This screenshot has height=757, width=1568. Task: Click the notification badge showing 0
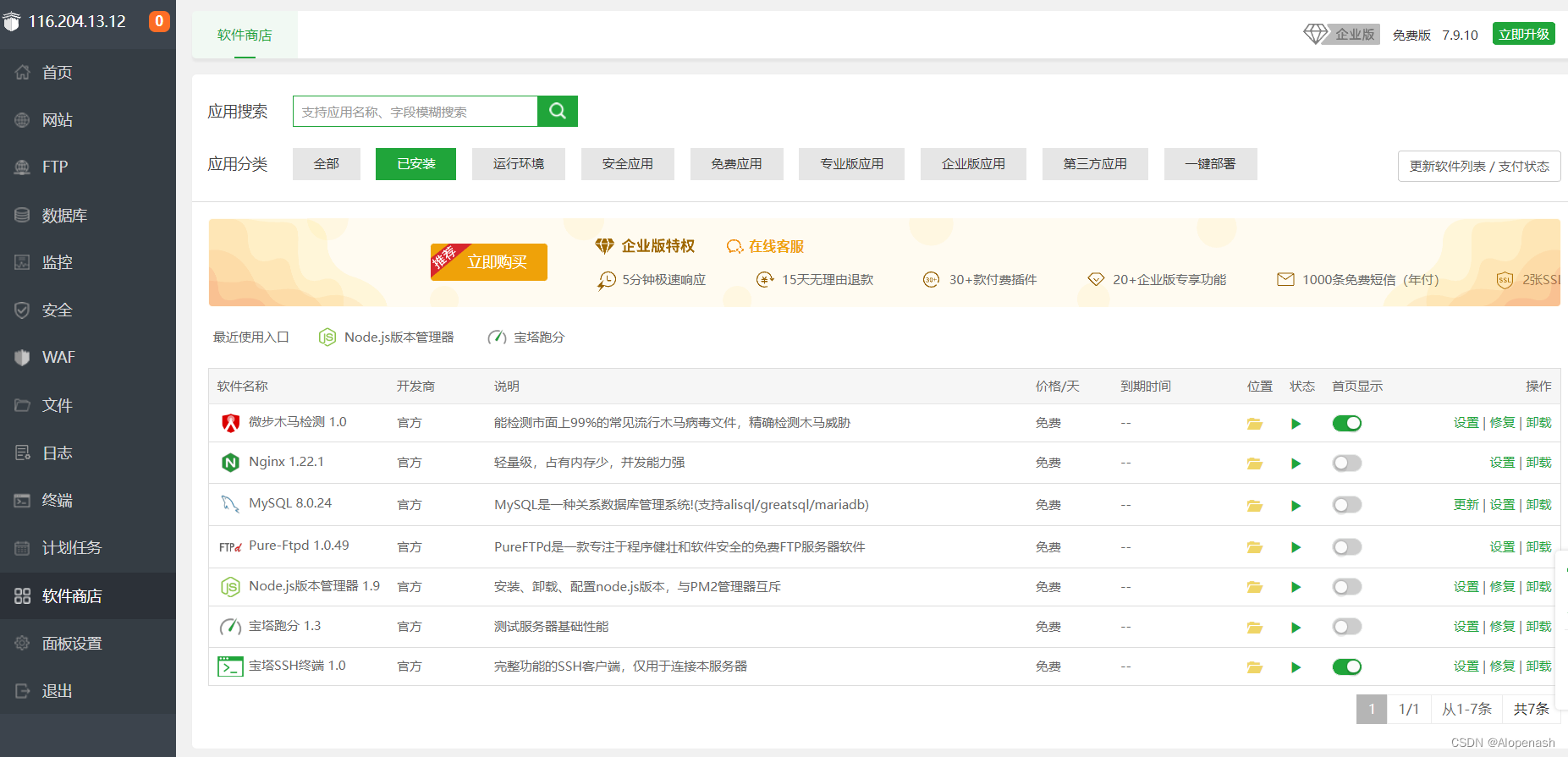pyautogui.click(x=159, y=21)
